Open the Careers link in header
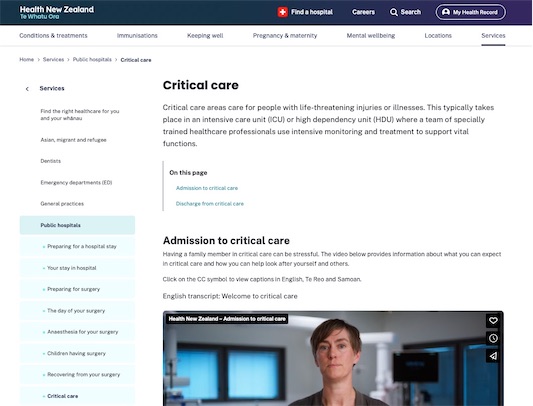This screenshot has width=533, height=406. point(363,12)
